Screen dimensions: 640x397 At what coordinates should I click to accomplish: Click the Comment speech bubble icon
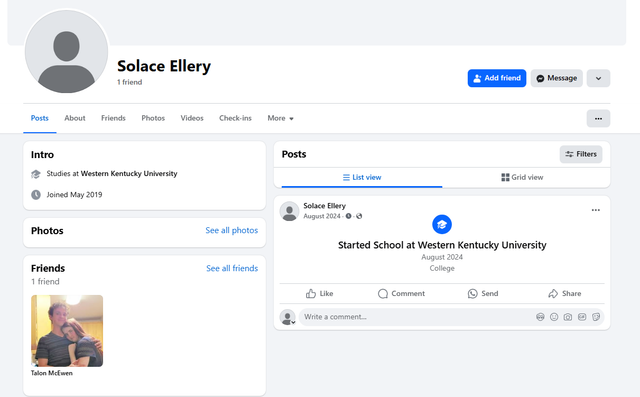(382, 294)
